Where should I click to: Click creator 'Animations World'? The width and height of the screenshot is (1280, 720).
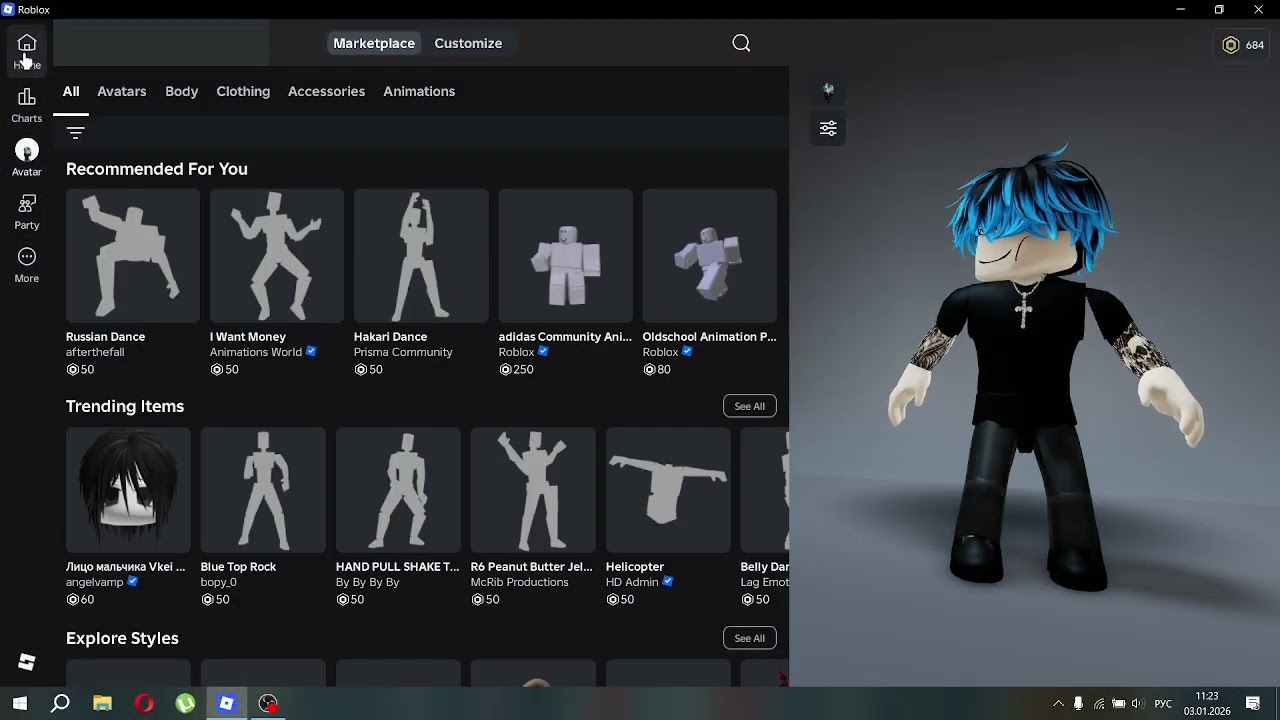pos(255,353)
